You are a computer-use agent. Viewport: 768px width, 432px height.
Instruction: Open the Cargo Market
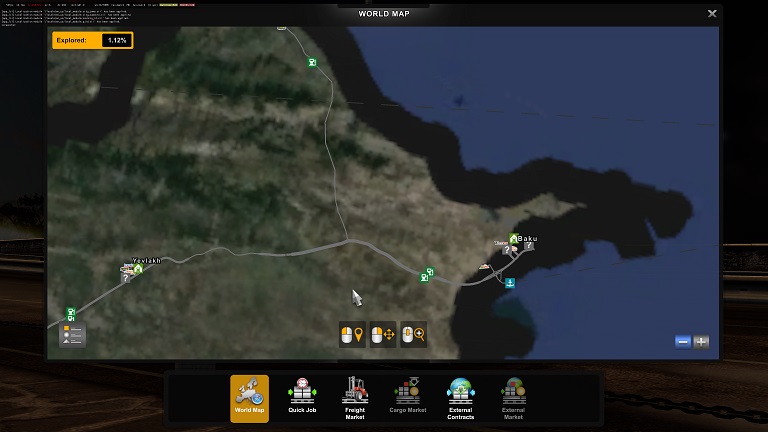pyautogui.click(x=408, y=398)
